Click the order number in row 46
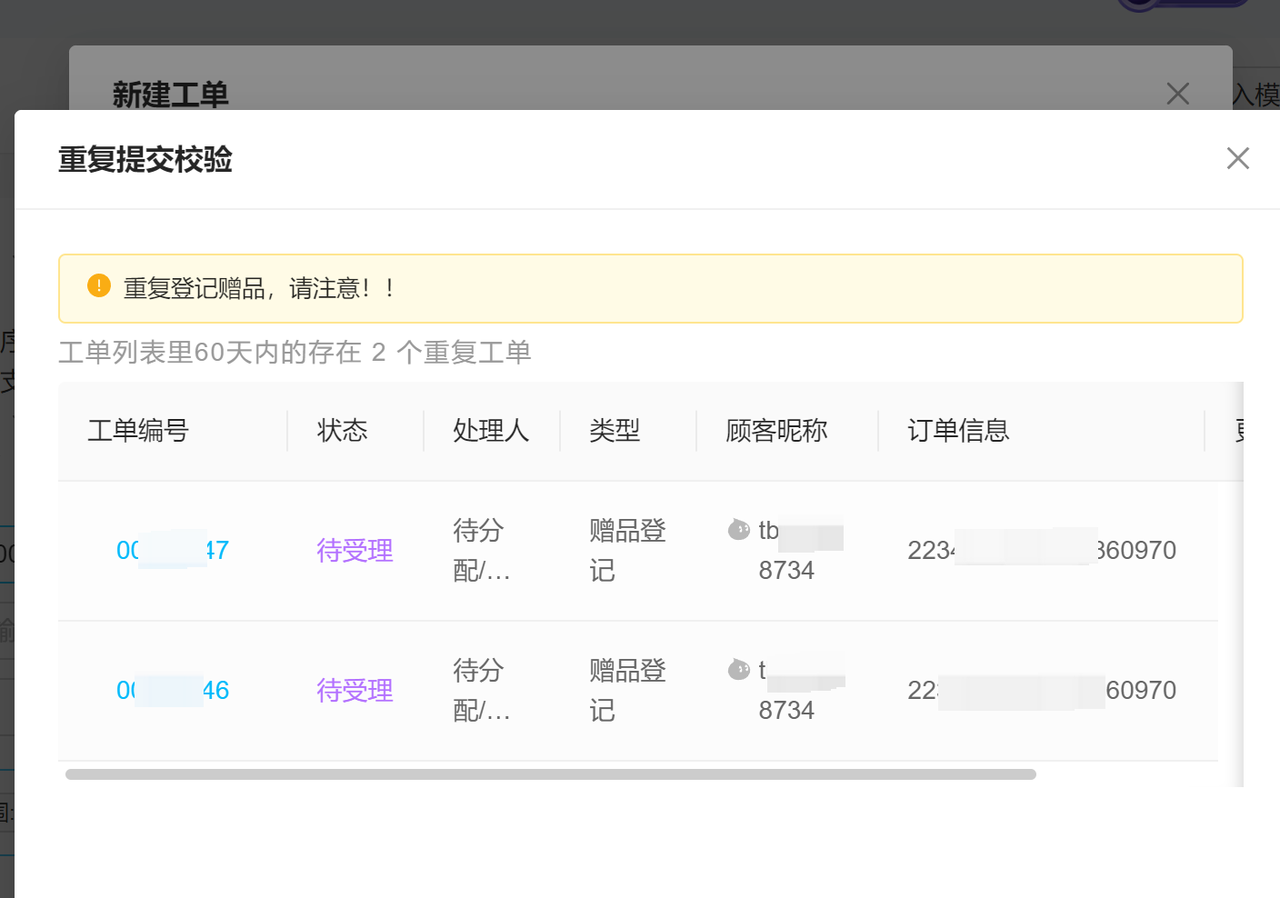This screenshot has width=1280, height=898. tap(1042, 690)
